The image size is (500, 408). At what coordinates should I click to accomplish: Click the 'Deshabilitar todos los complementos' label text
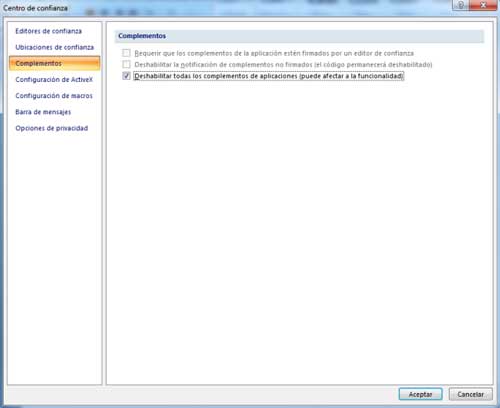269,76
